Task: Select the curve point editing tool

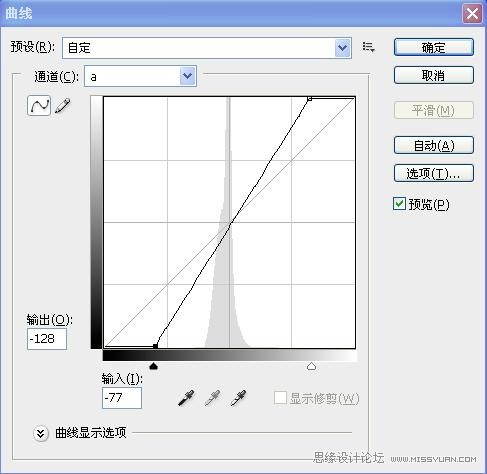Action: 39,105
